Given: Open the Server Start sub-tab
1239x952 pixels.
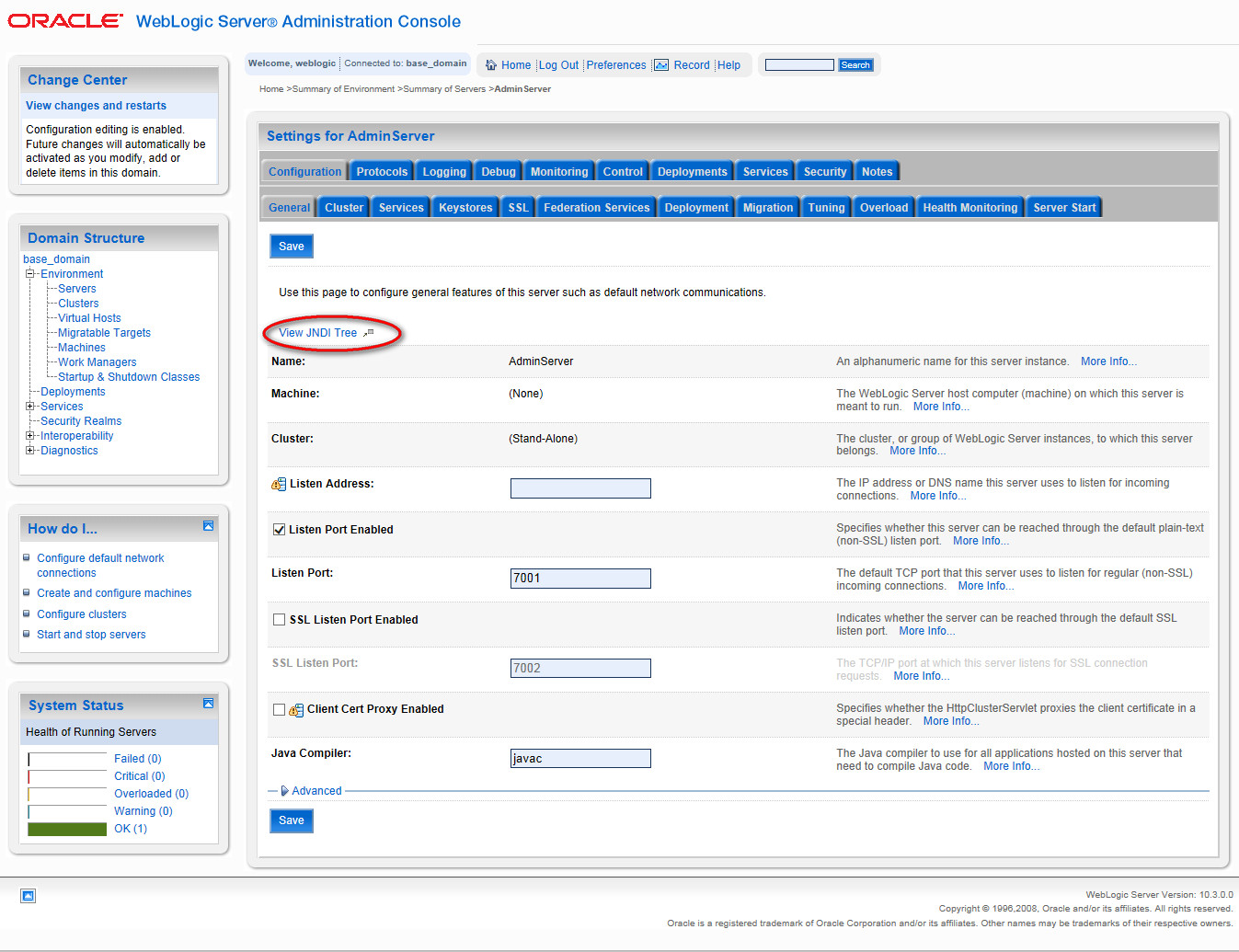Looking at the screenshot, I should click(x=1064, y=208).
